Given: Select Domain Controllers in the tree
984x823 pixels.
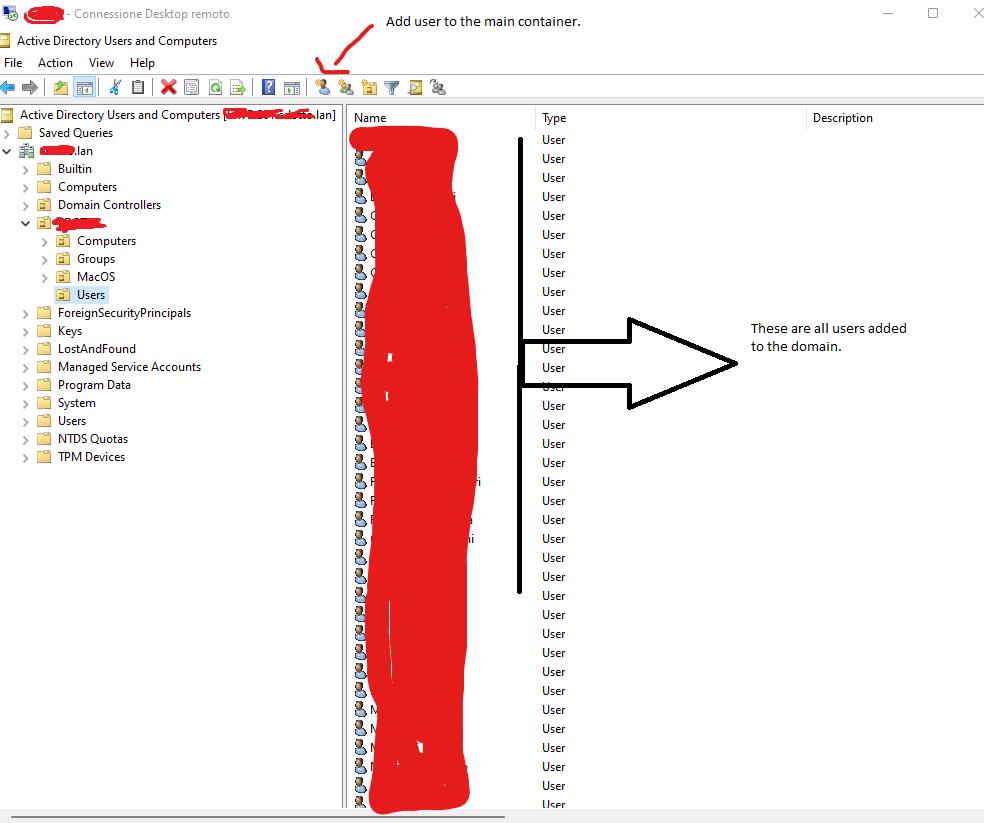Looking at the screenshot, I should tap(109, 205).
